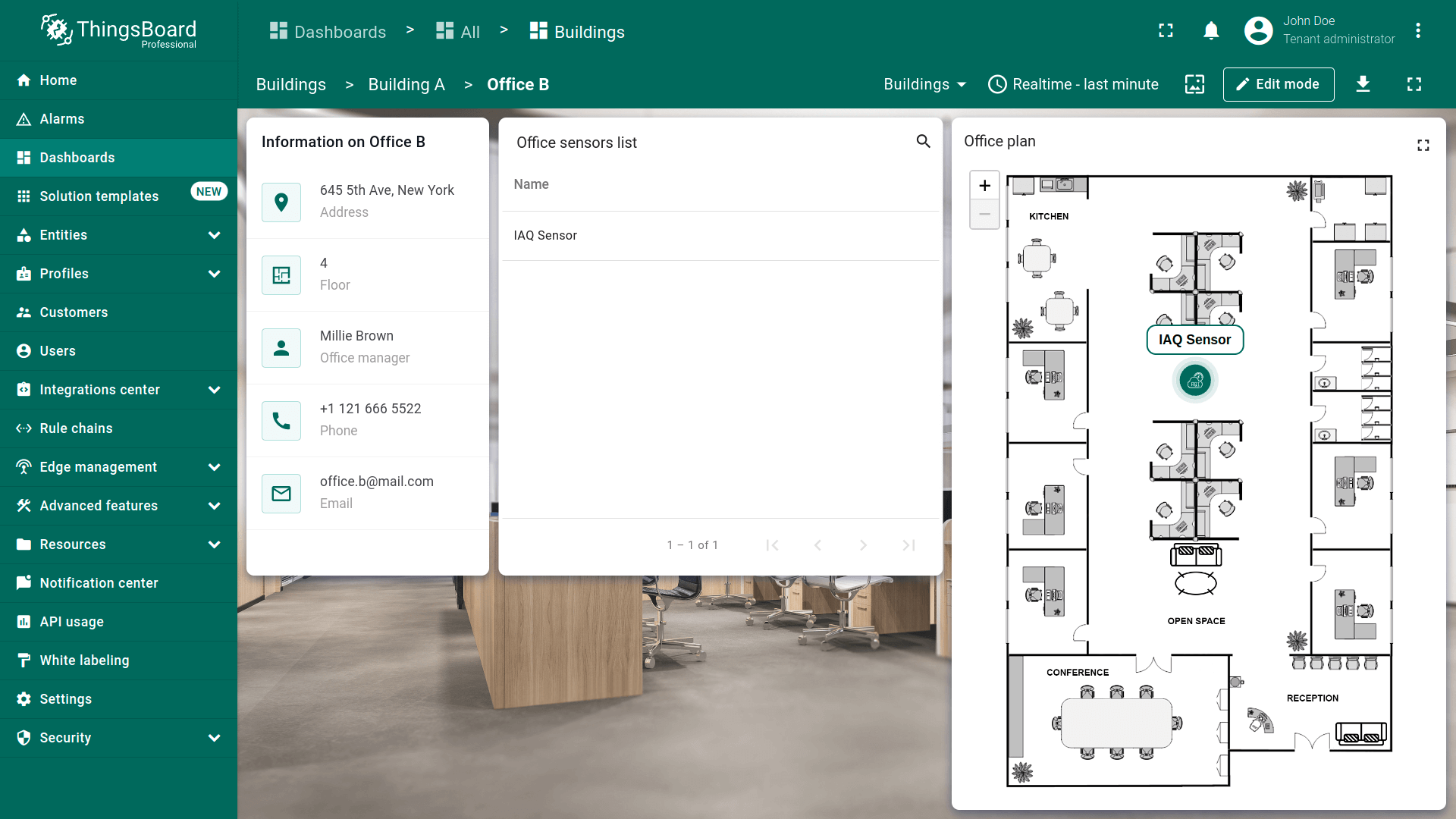
Task: Navigate to Building A breadcrumb
Action: point(406,85)
